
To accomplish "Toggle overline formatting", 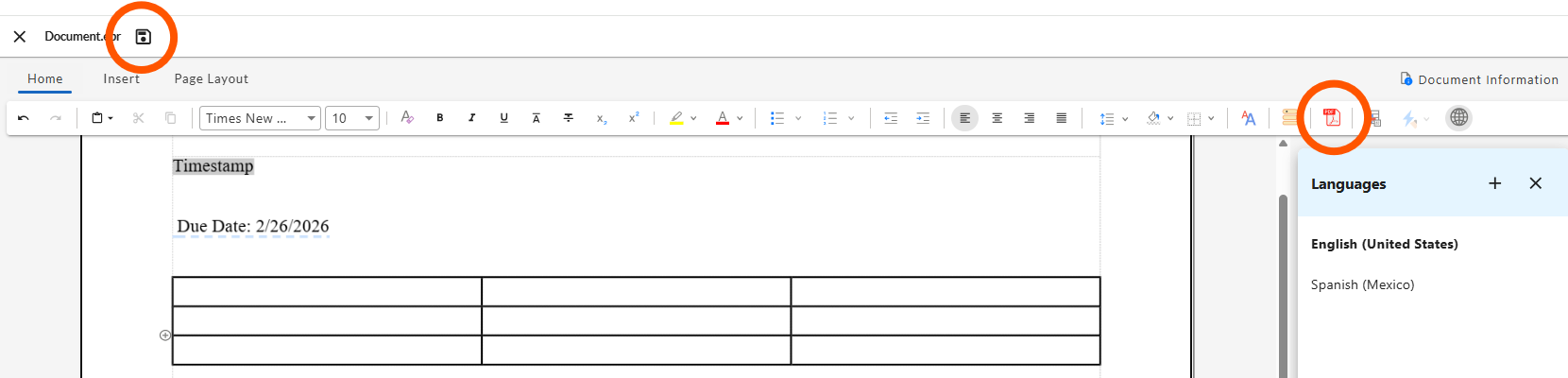I will [536, 118].
